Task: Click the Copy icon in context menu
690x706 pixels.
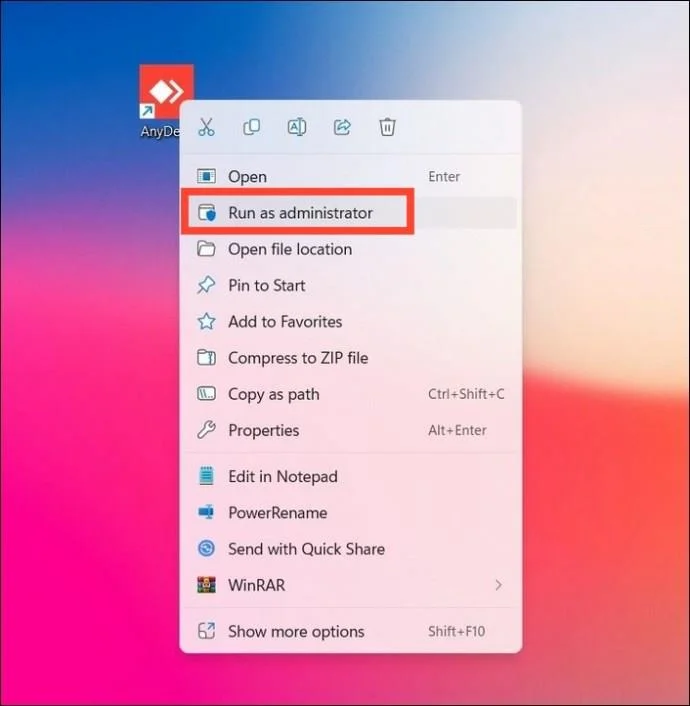Action: coord(251,127)
